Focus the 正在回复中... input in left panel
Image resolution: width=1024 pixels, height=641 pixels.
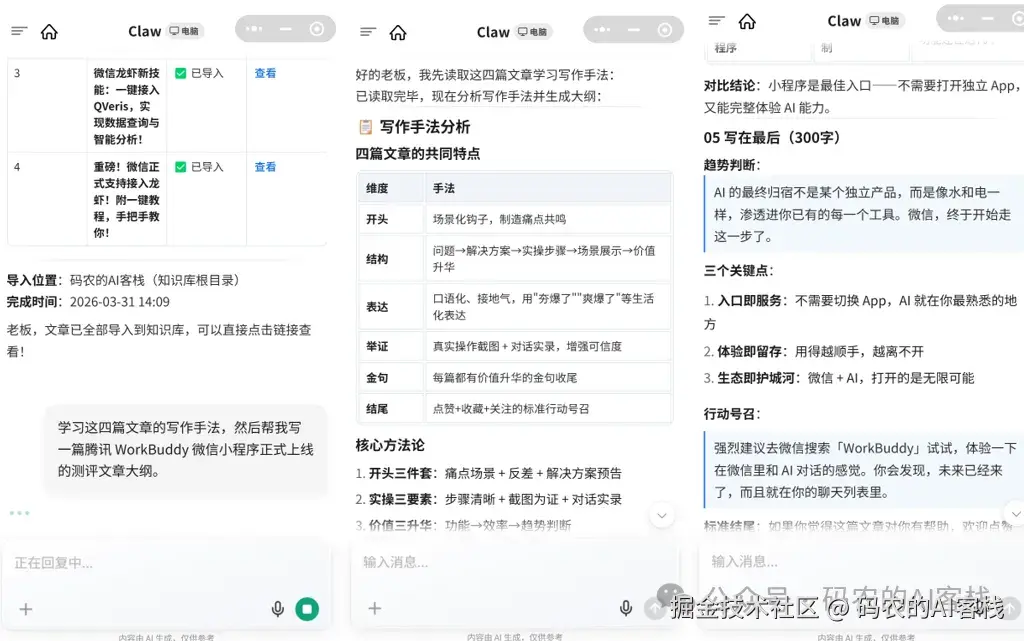(166, 563)
